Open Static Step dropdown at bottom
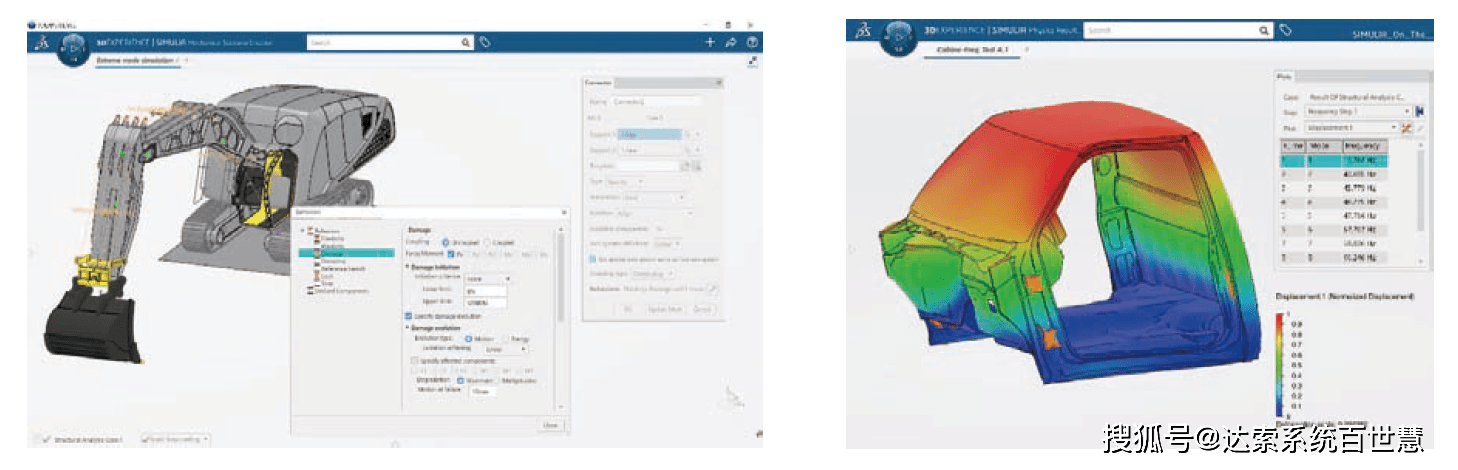The image size is (1458, 470). click(177, 439)
